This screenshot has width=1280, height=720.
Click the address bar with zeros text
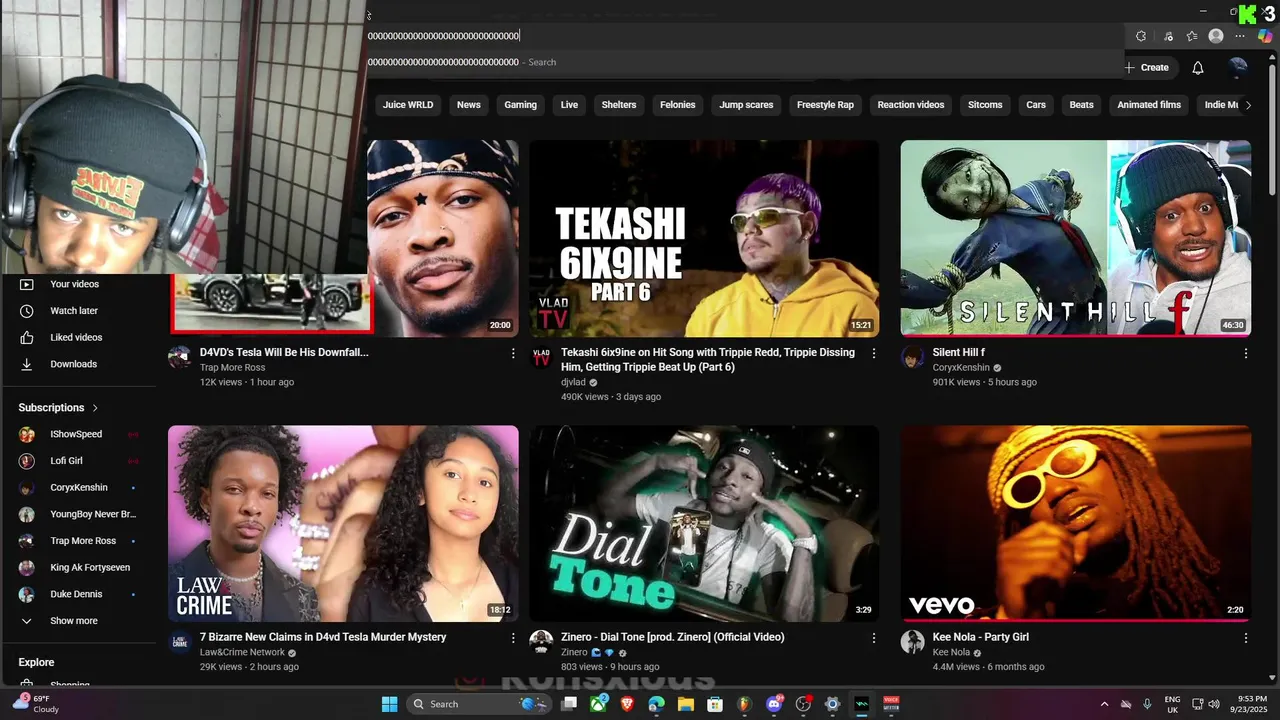[745, 36]
